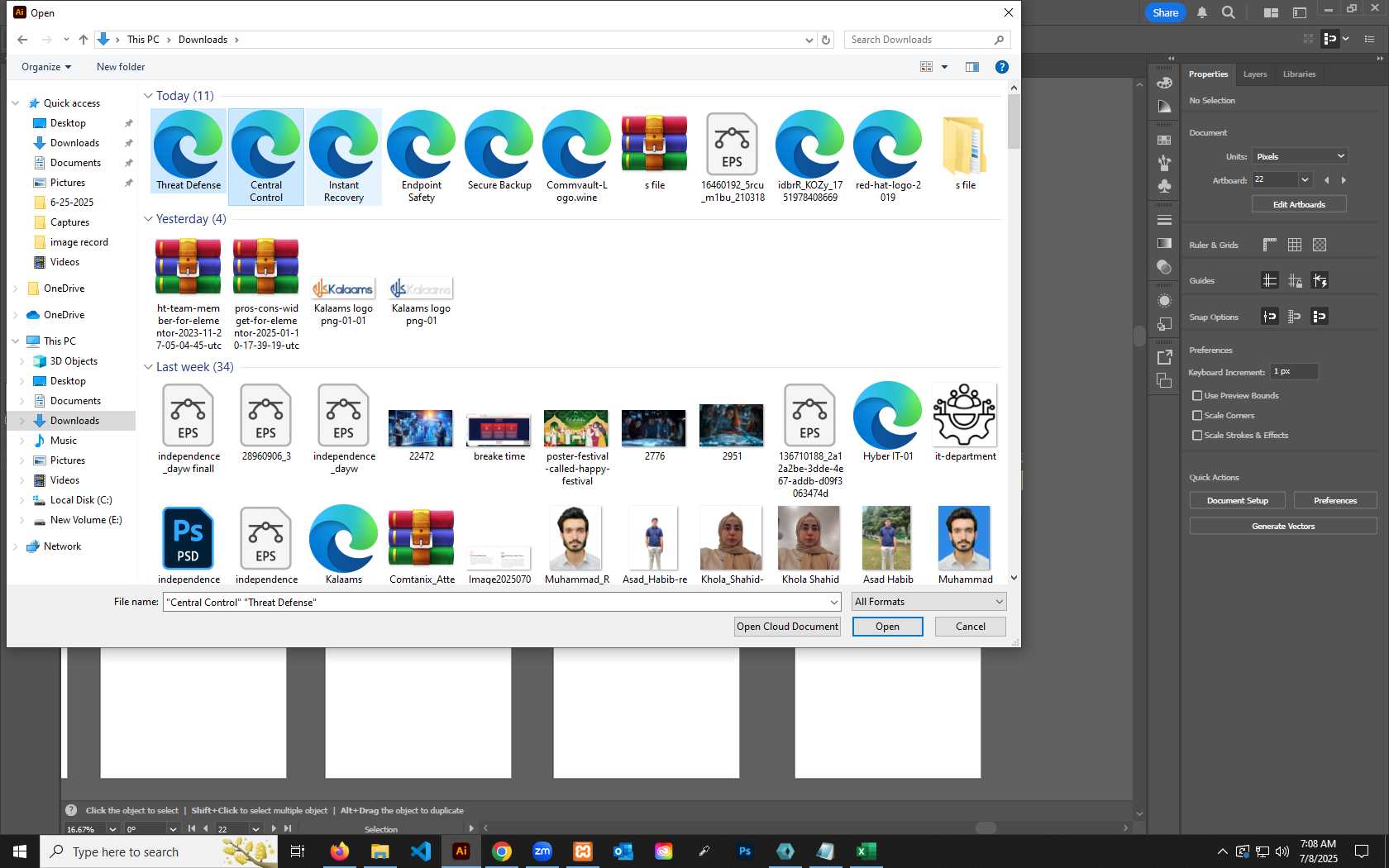
Task: Toggle the preview pane icon
Action: (x=972, y=67)
